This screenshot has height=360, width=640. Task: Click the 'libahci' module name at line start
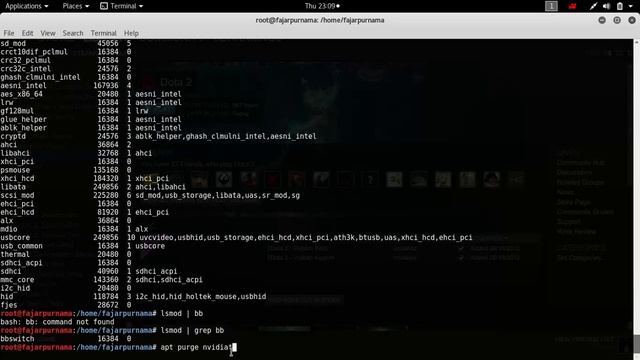(x=15, y=153)
